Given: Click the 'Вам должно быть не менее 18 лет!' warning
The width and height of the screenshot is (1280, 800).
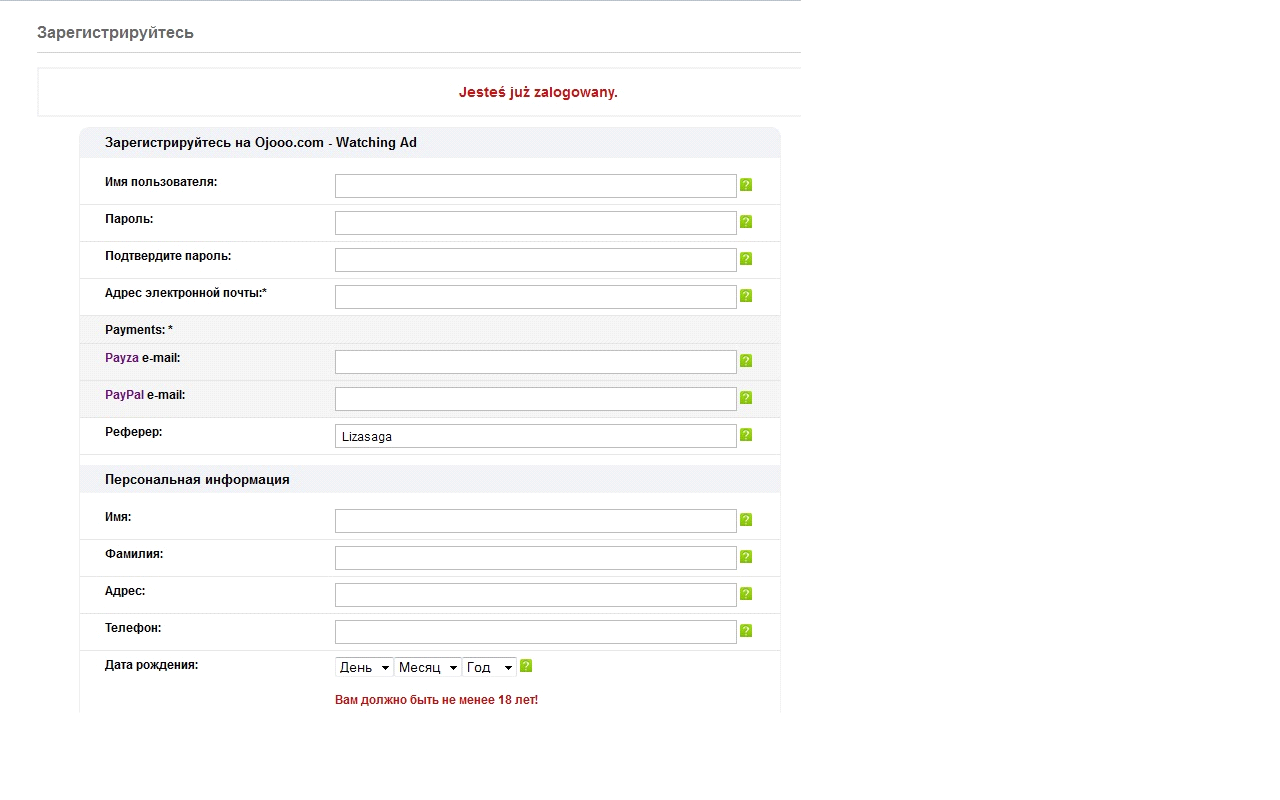Looking at the screenshot, I should click(436, 700).
